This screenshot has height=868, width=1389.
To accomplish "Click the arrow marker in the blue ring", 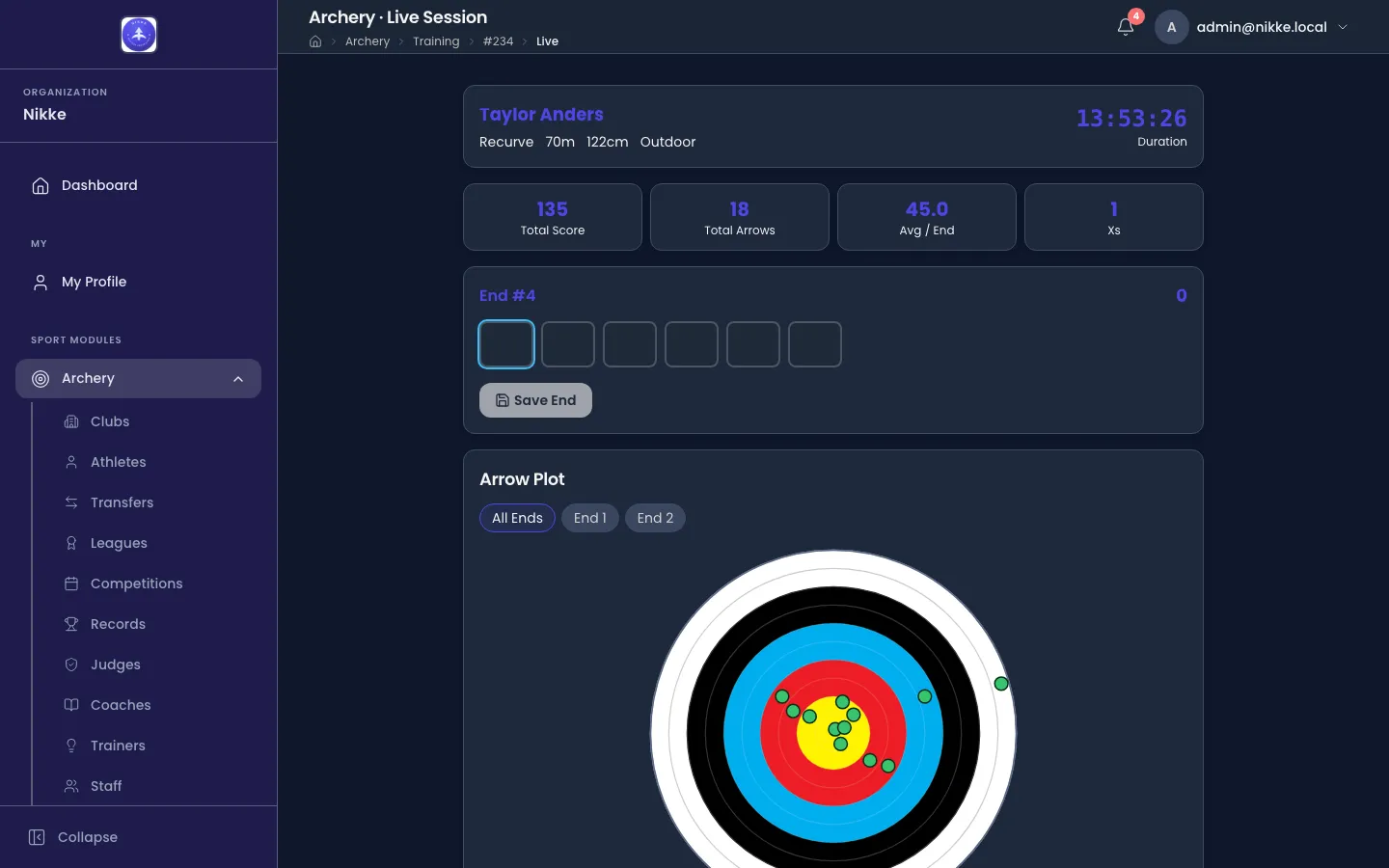I will point(925,696).
